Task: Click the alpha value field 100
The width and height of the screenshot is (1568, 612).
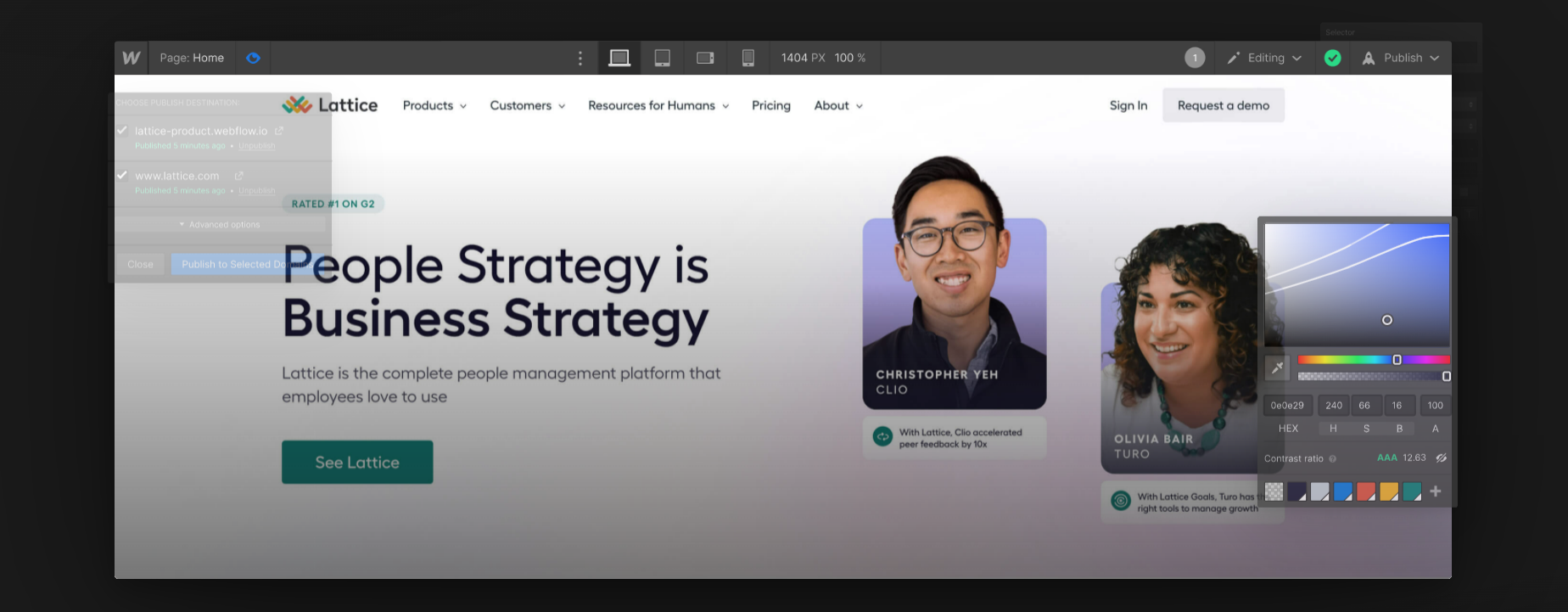Action: 1435,406
